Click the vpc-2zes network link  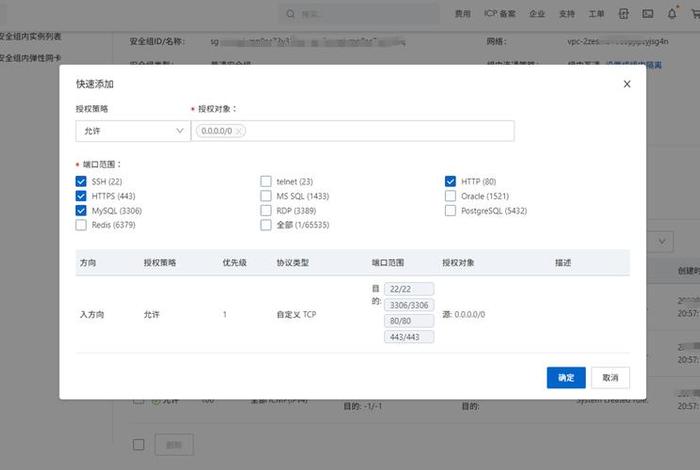[x=618, y=42]
